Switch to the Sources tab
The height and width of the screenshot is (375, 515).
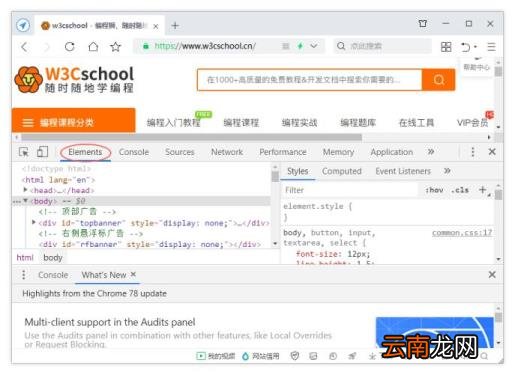[x=179, y=152]
